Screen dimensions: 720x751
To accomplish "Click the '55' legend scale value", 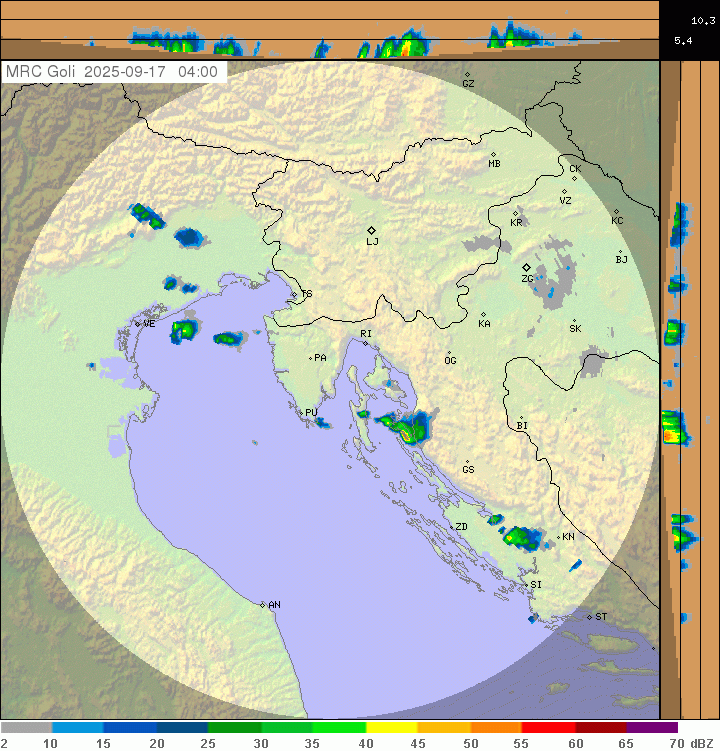I will (x=521, y=743).
